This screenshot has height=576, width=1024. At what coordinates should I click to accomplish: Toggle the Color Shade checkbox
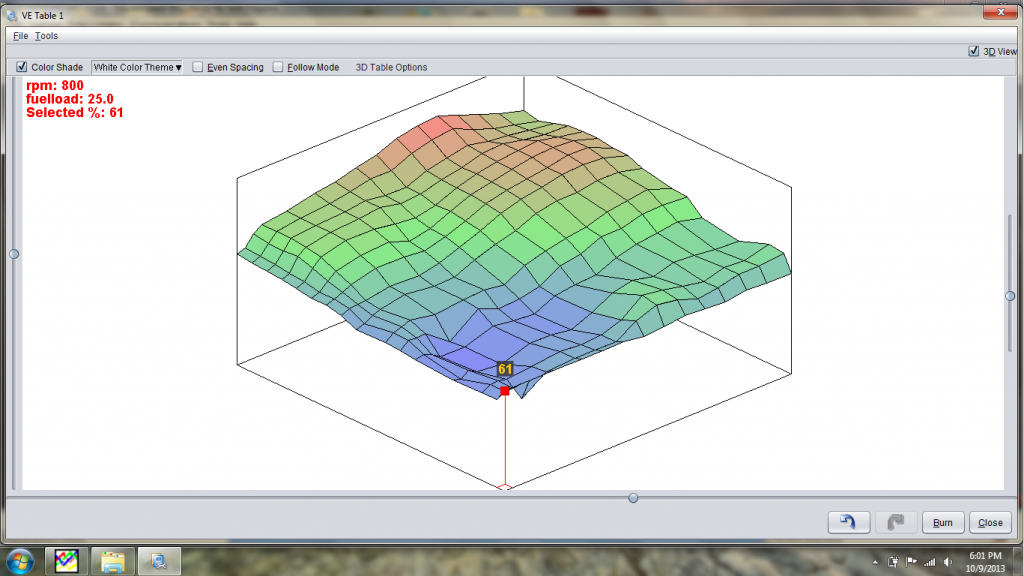click(x=21, y=66)
